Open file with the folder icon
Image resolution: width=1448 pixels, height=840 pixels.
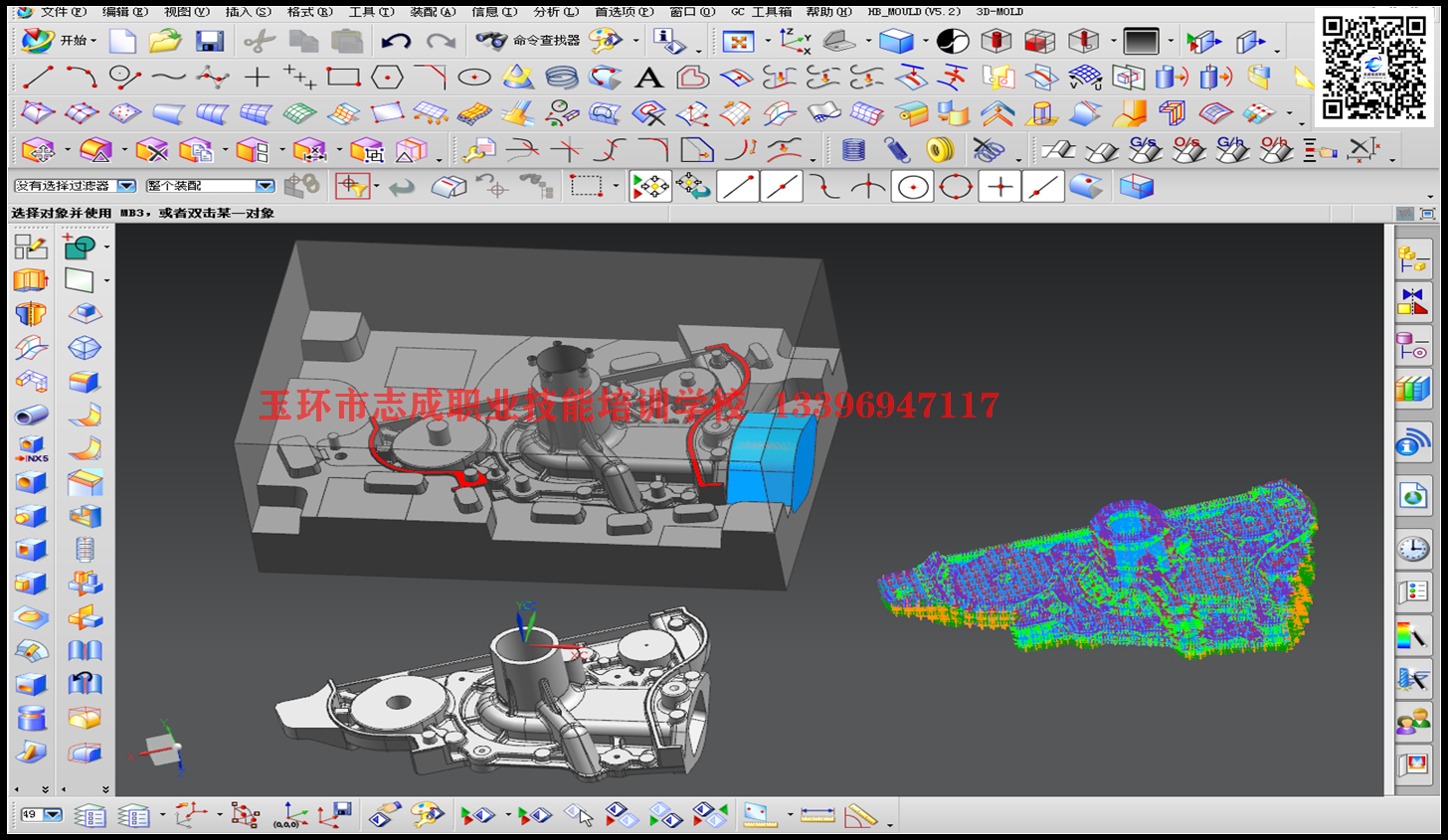166,41
